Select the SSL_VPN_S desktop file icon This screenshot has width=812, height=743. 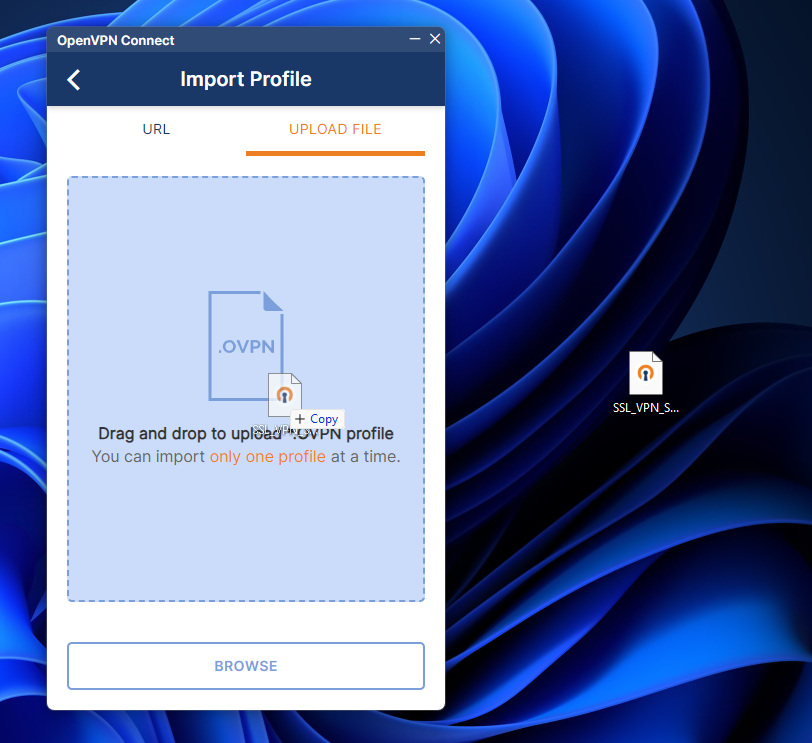646,374
